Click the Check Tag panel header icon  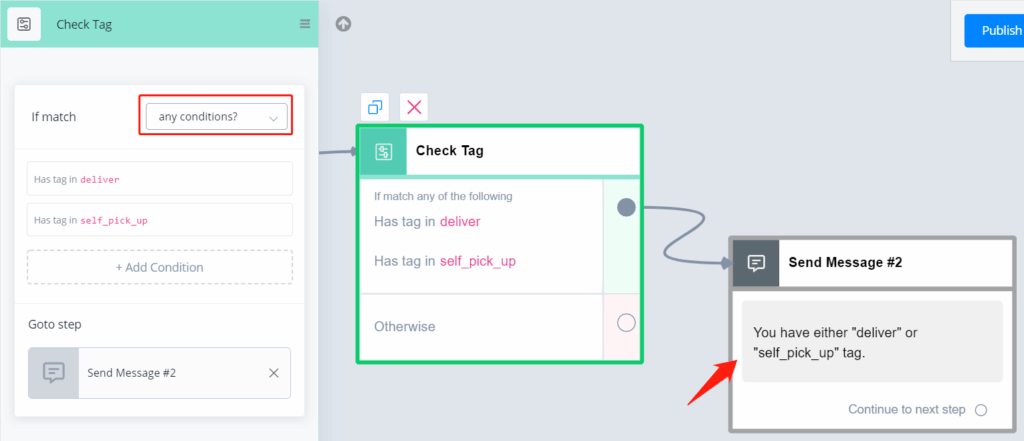pyautogui.click(x=24, y=25)
